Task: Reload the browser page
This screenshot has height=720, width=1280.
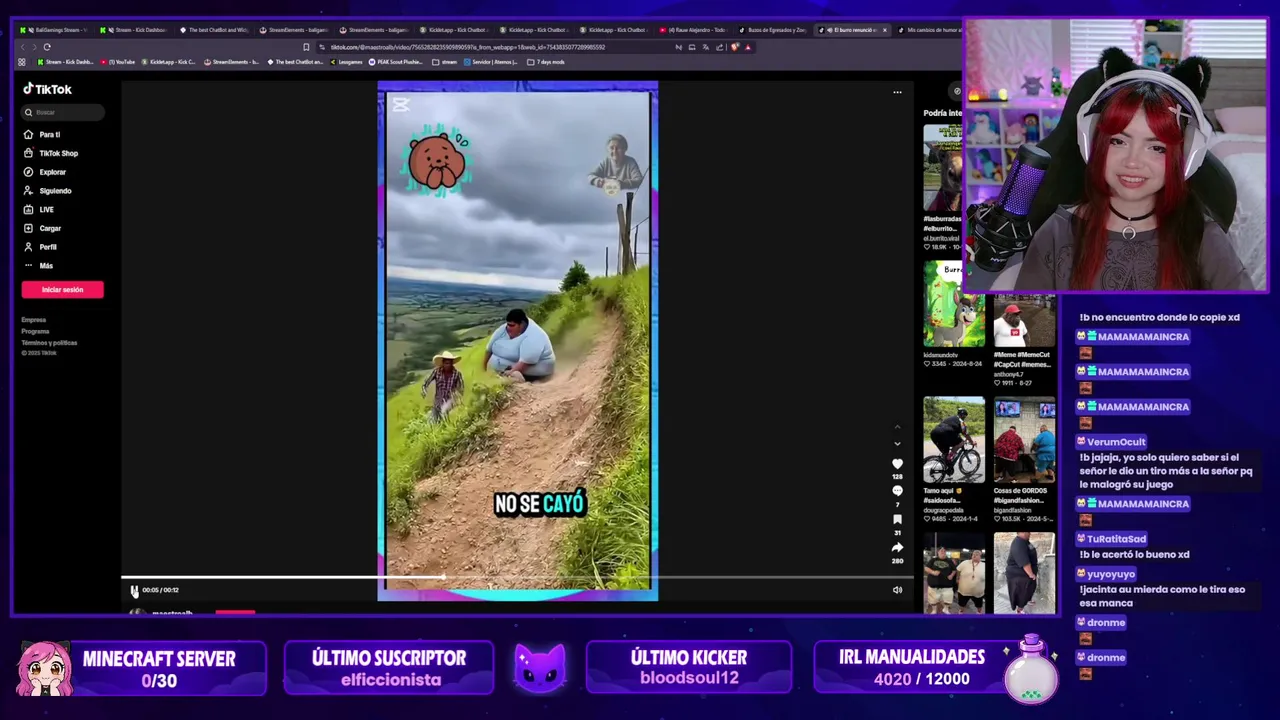Action: point(47,47)
